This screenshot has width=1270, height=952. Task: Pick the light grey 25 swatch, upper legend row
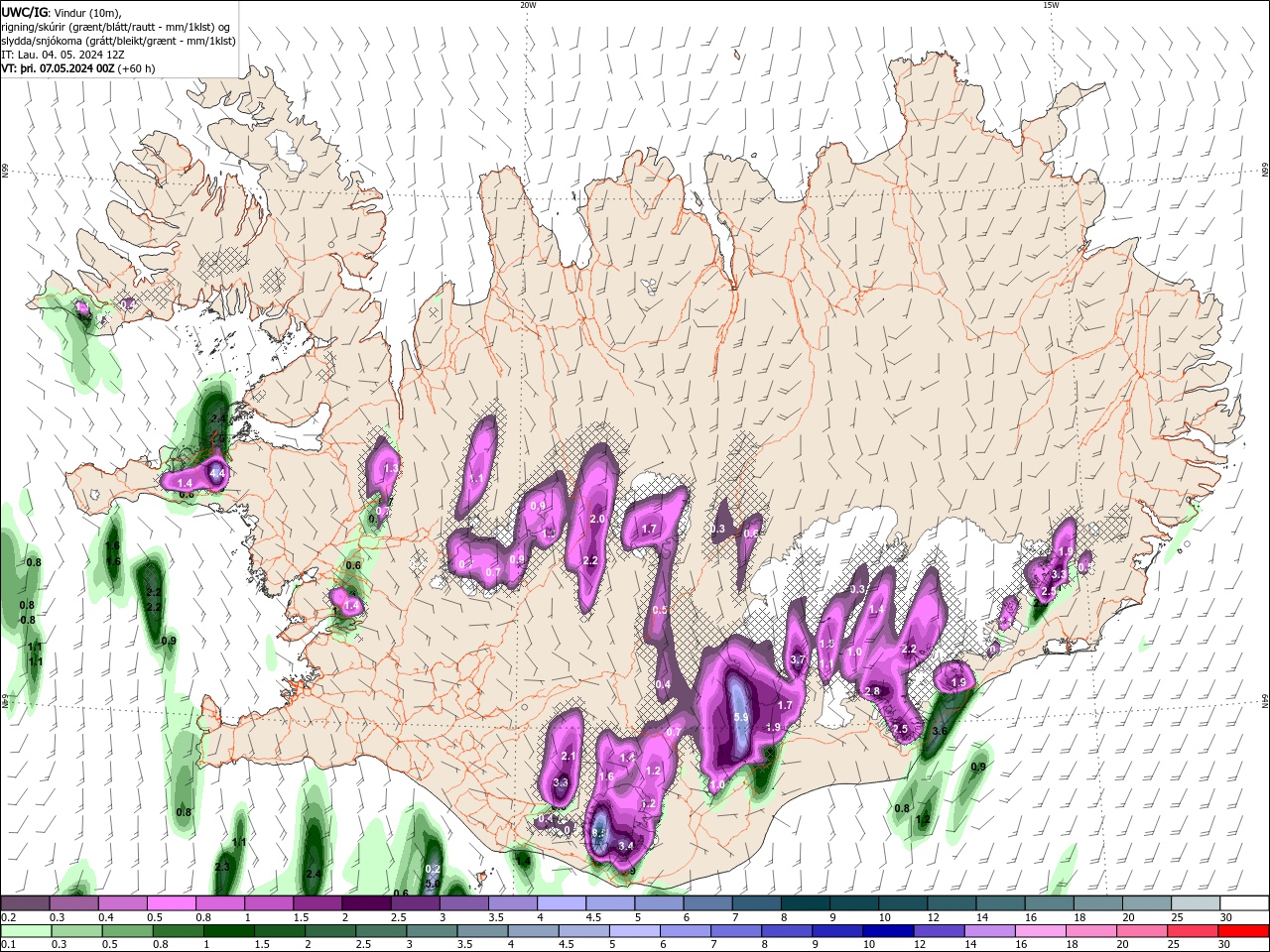(1198, 903)
